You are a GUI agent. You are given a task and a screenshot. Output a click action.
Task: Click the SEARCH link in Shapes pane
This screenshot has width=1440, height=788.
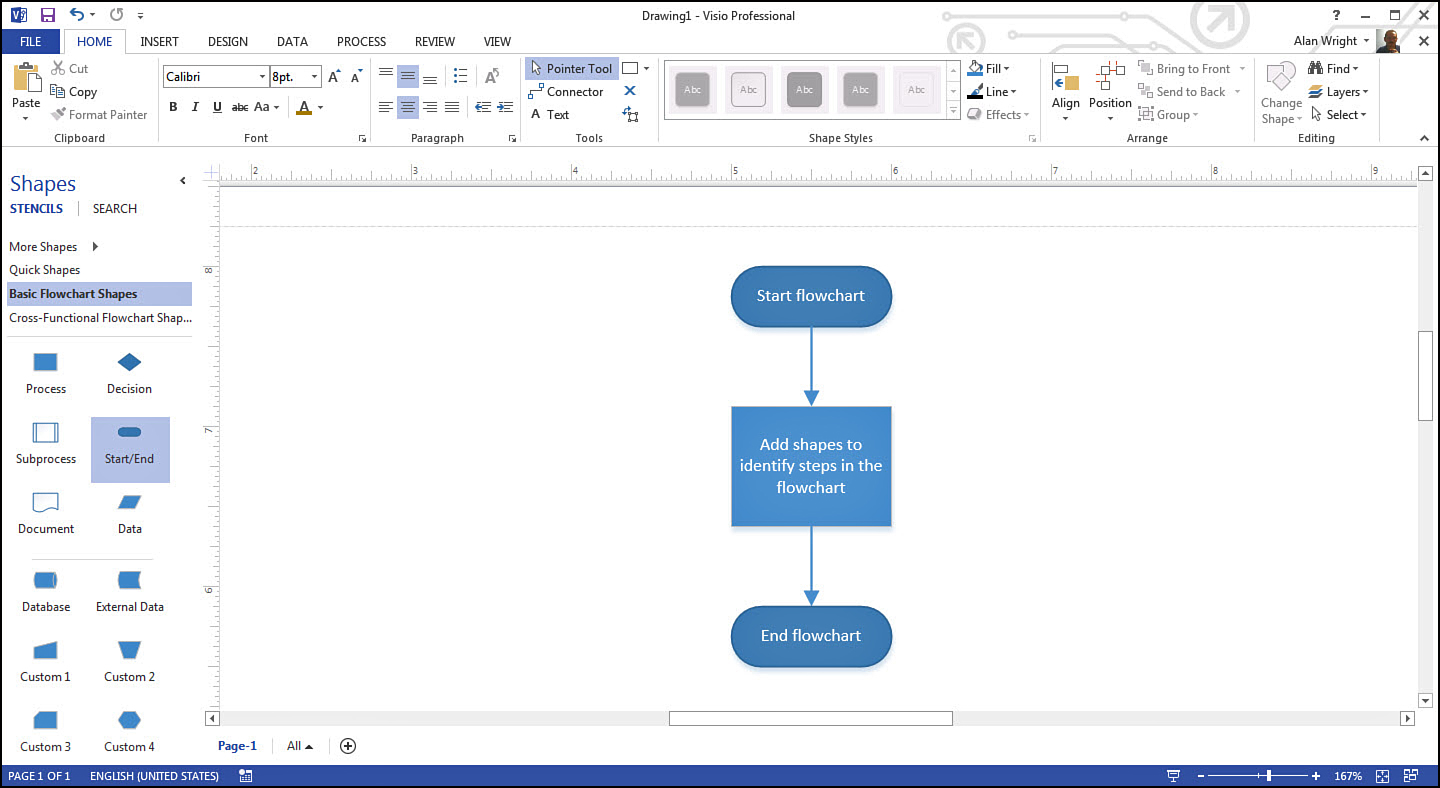click(115, 209)
